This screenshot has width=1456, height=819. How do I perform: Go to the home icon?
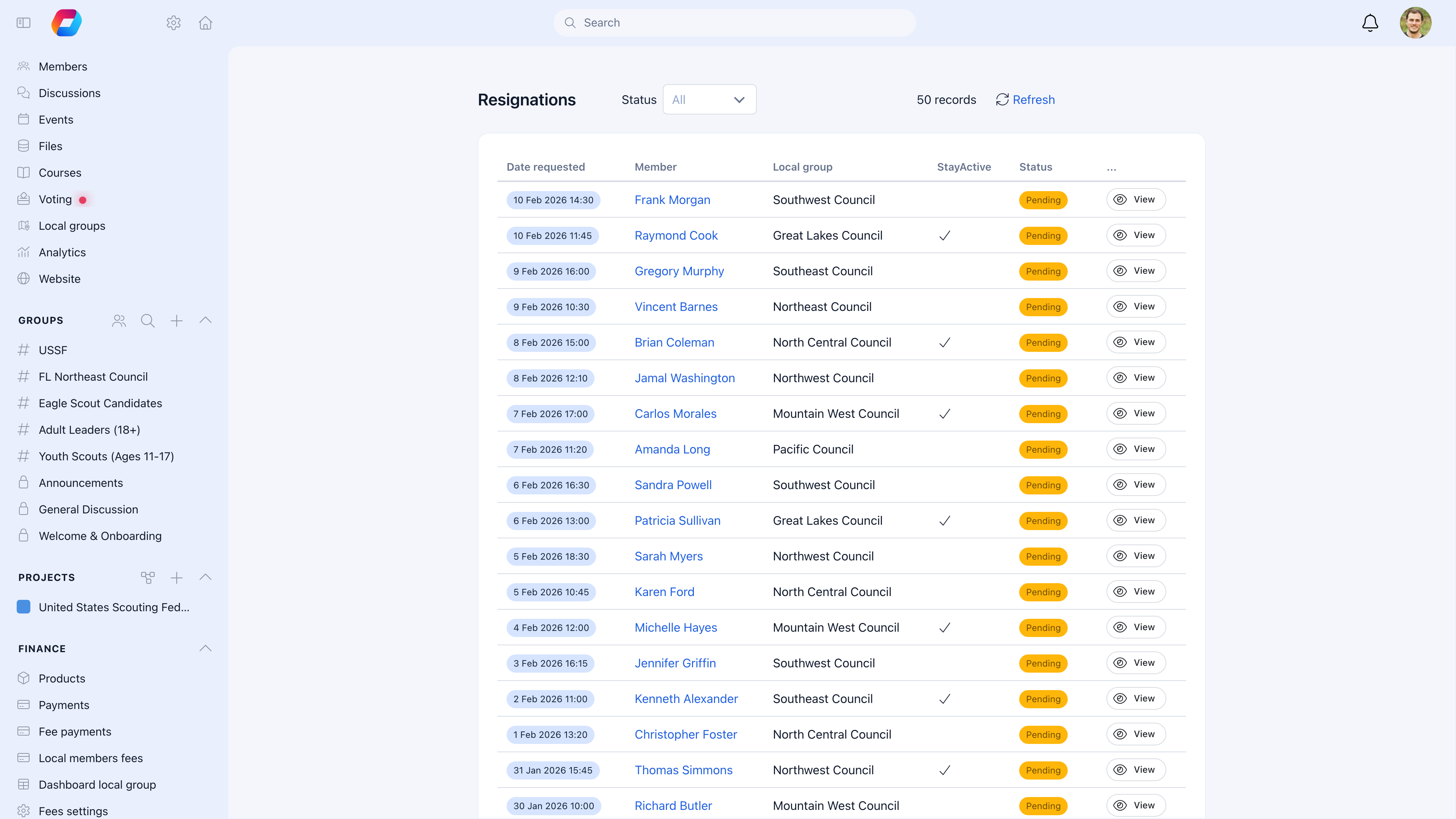(x=205, y=23)
